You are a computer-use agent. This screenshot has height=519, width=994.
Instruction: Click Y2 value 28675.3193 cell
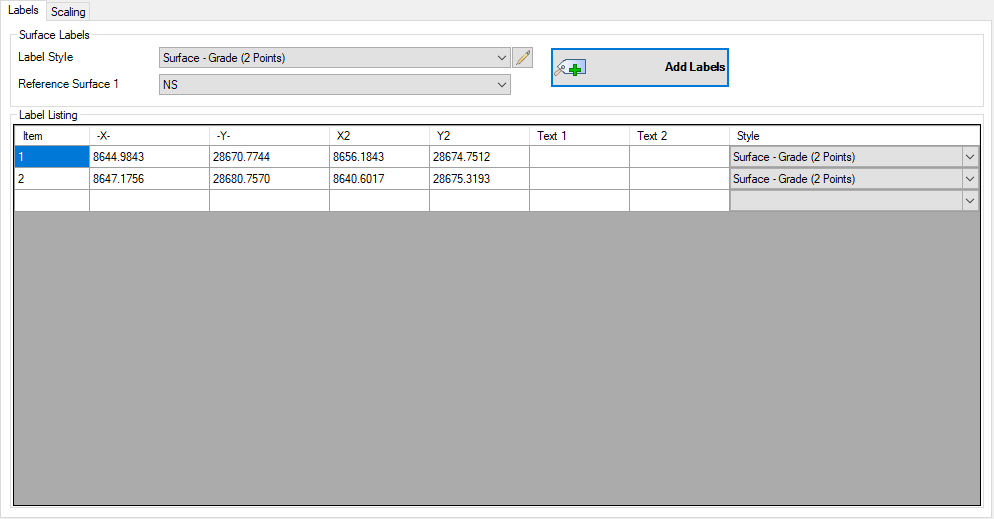[479, 179]
